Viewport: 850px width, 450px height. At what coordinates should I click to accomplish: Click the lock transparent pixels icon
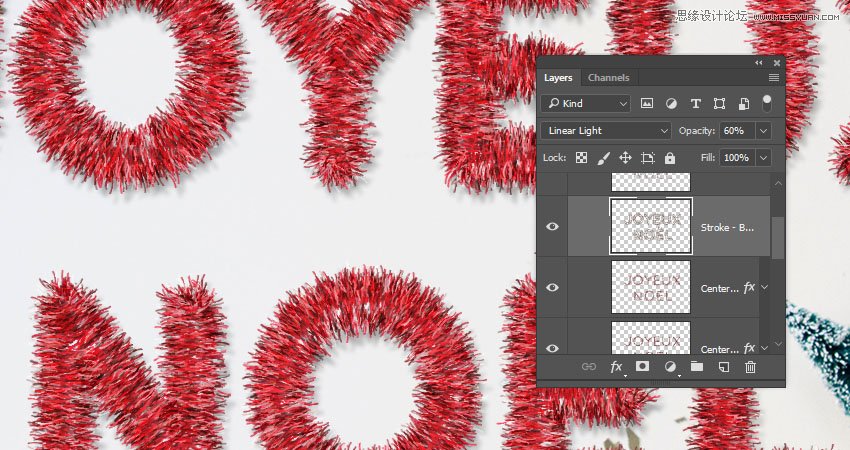click(581, 158)
